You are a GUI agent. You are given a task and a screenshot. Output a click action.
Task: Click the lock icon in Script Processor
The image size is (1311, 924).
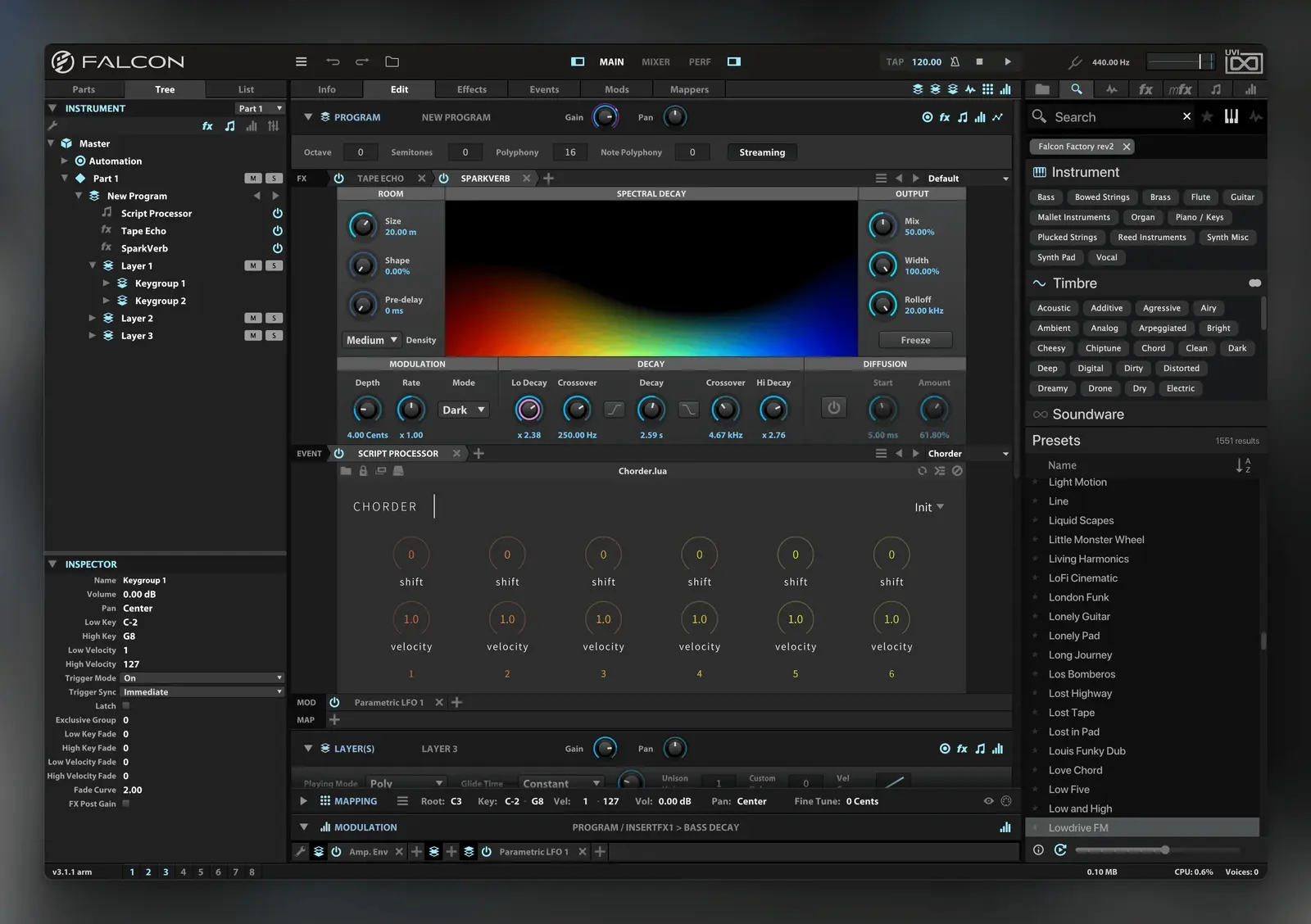pos(363,471)
